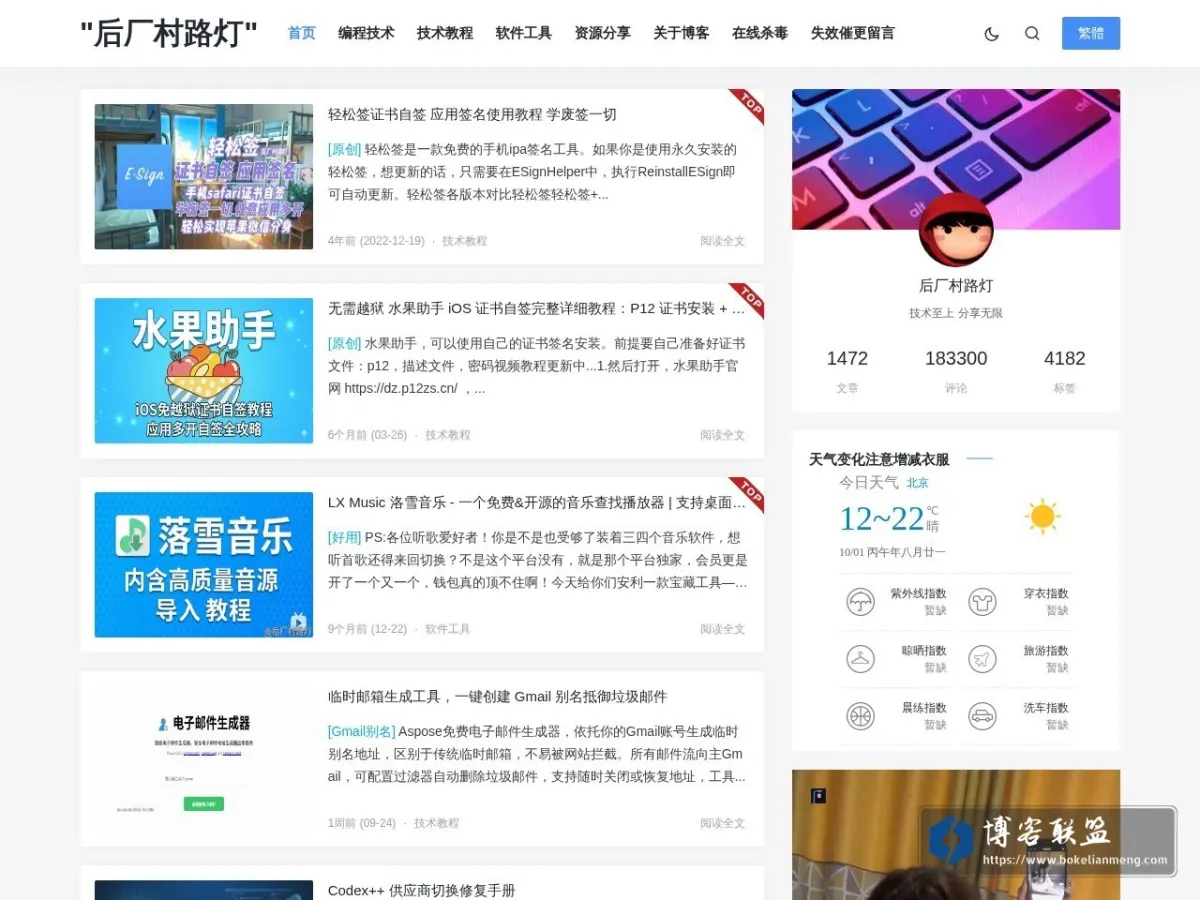Open the 关于博客 menu item
1200x900 pixels.
681,33
